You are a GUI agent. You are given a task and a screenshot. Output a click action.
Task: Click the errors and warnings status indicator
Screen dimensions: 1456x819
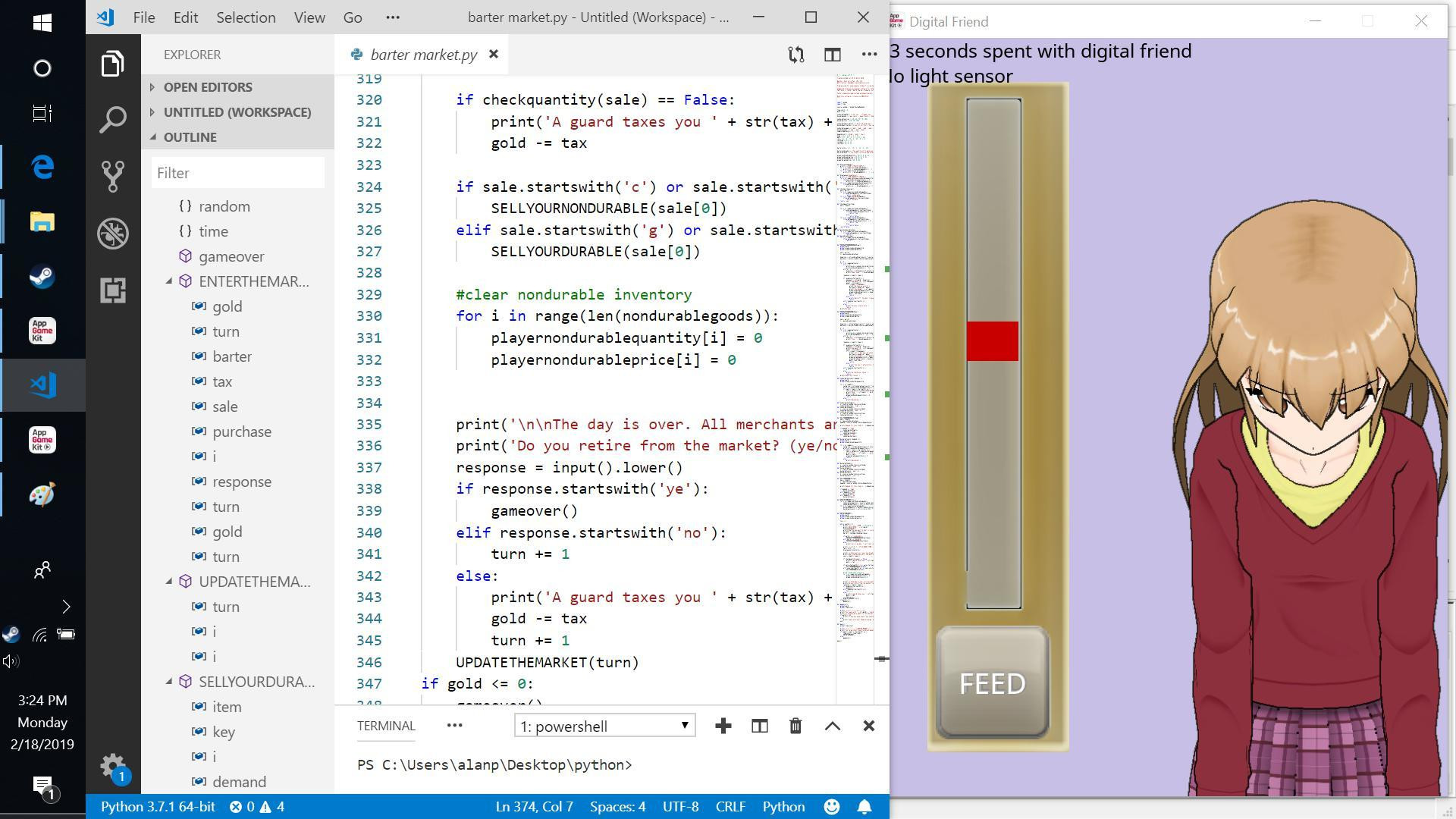click(x=257, y=807)
